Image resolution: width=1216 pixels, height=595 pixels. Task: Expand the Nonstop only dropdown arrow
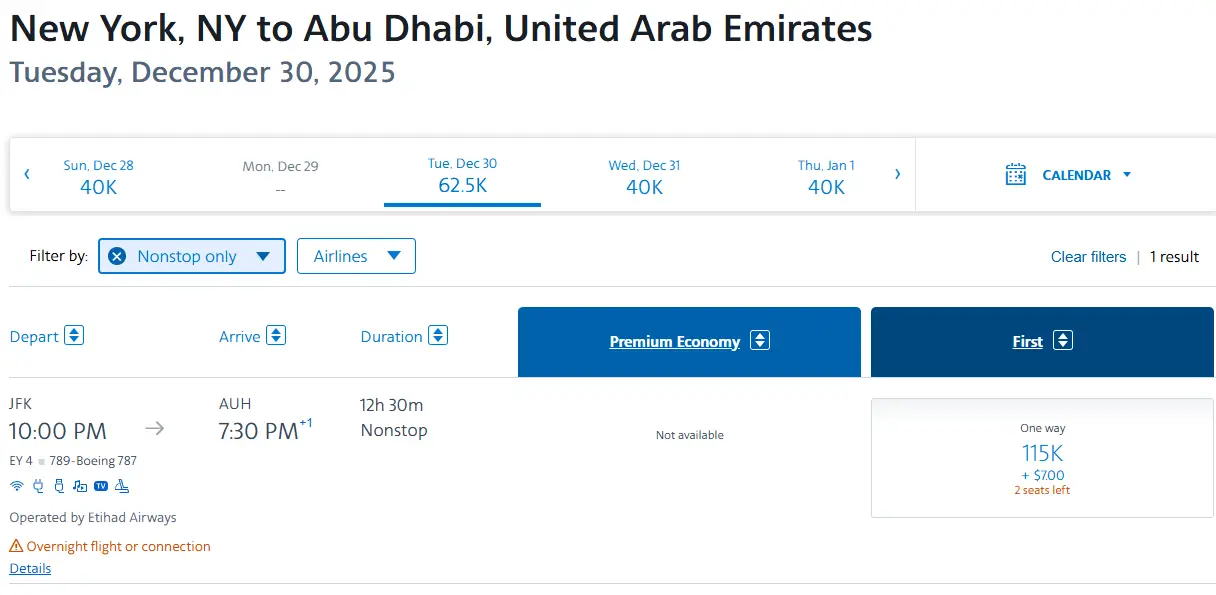[263, 256]
